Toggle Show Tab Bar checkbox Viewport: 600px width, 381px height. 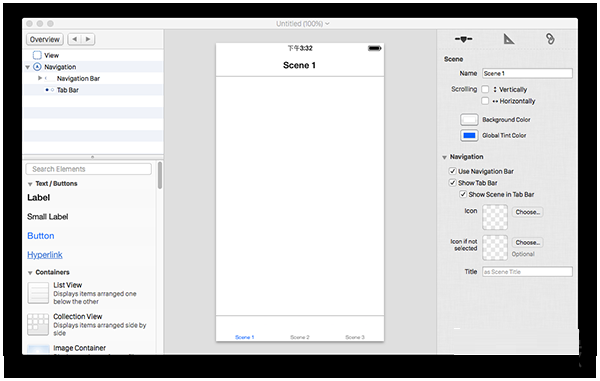click(452, 183)
